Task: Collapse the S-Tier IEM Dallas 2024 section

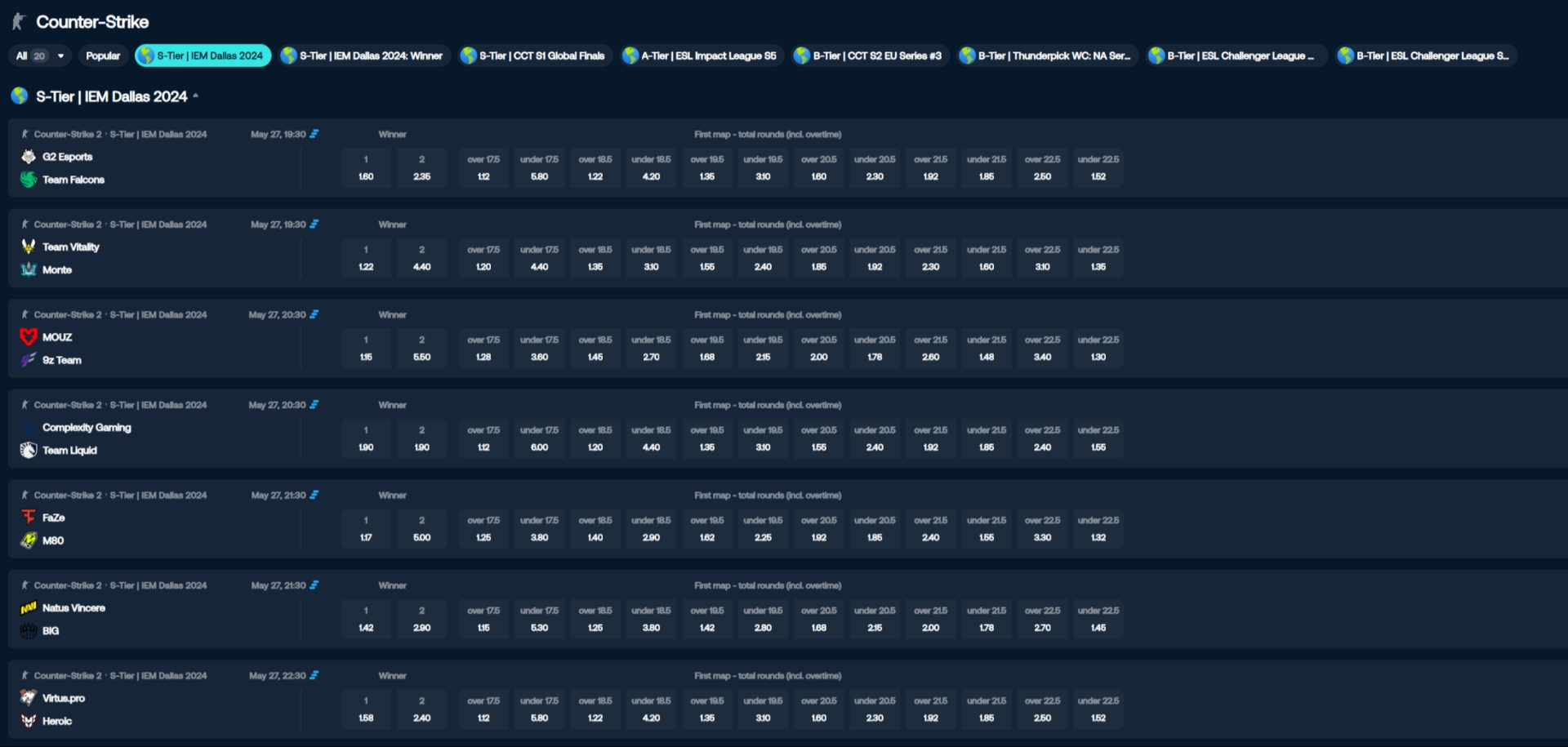Action: pyautogui.click(x=195, y=96)
